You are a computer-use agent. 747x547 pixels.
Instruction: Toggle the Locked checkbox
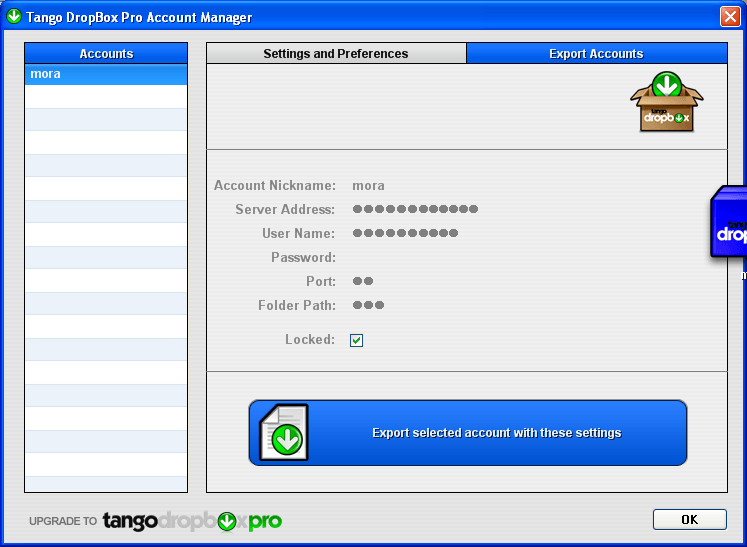pyautogui.click(x=356, y=340)
